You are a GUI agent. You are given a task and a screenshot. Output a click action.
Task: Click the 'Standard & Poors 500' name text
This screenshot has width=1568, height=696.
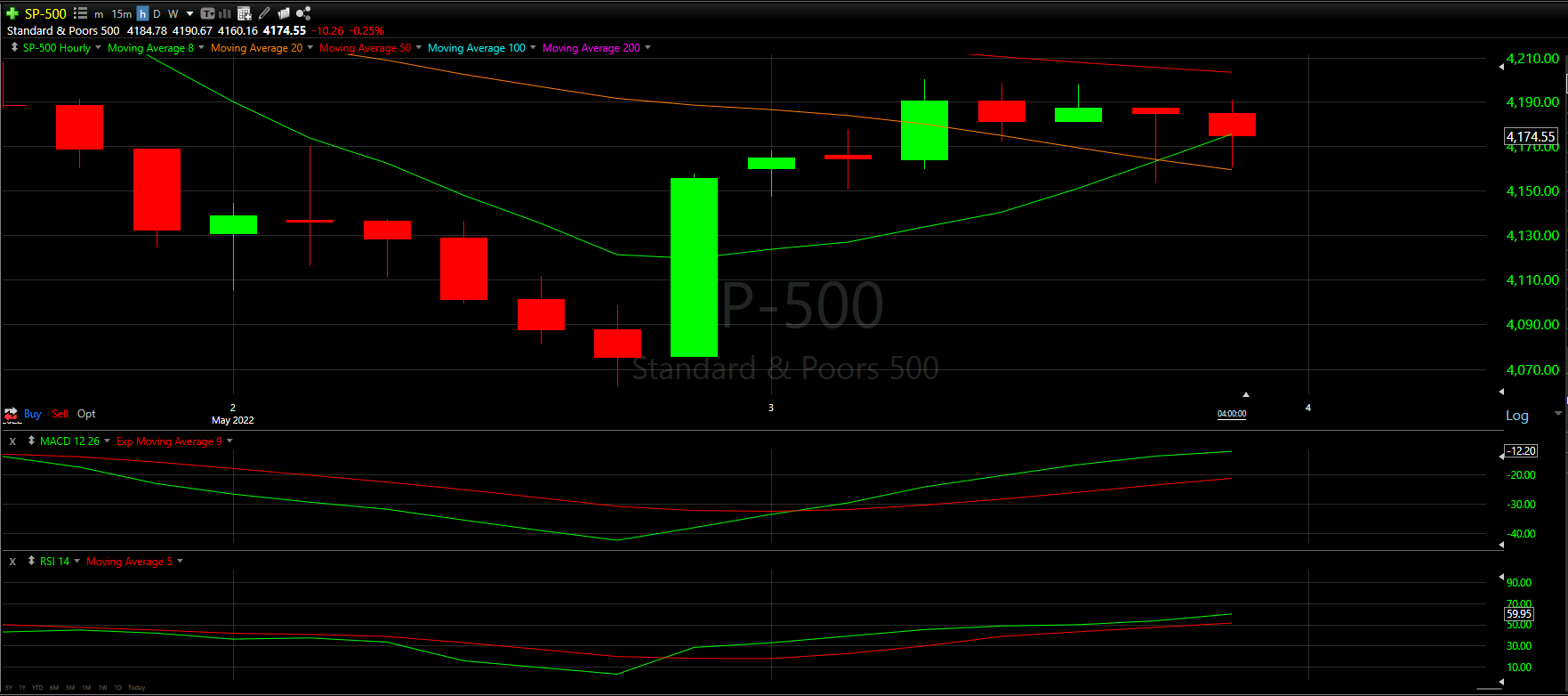(63, 30)
